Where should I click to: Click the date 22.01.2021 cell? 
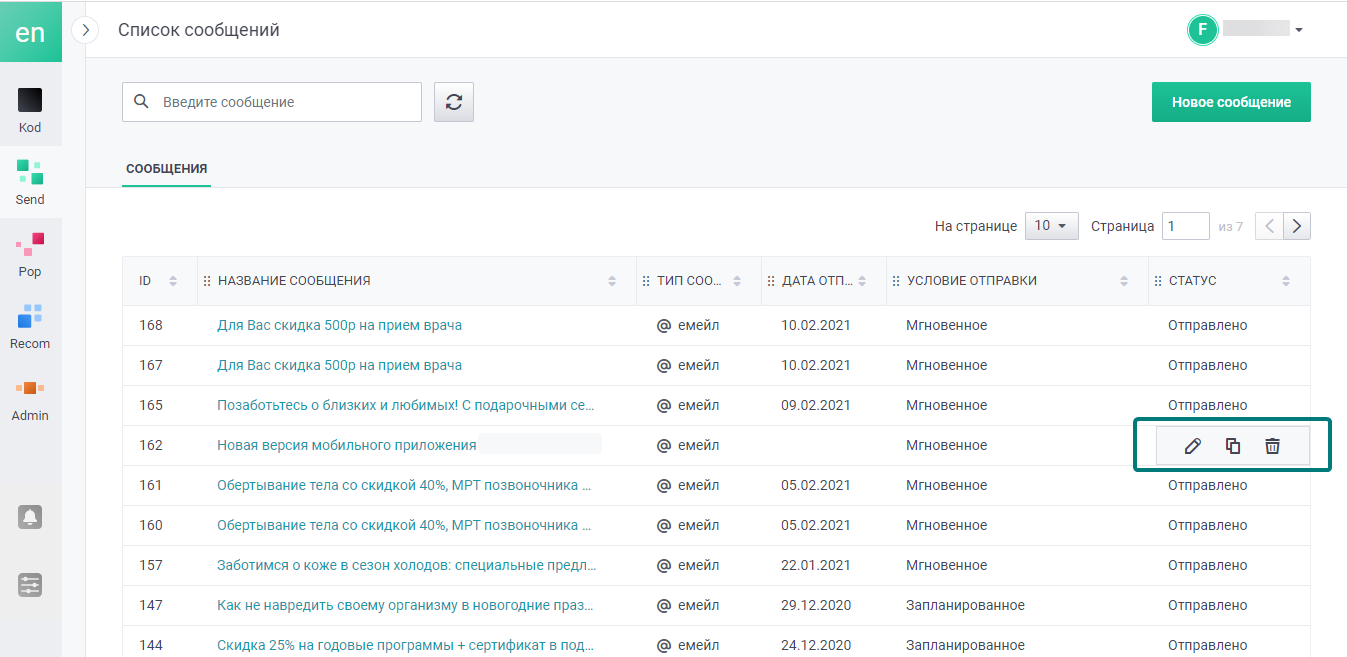tap(816, 565)
